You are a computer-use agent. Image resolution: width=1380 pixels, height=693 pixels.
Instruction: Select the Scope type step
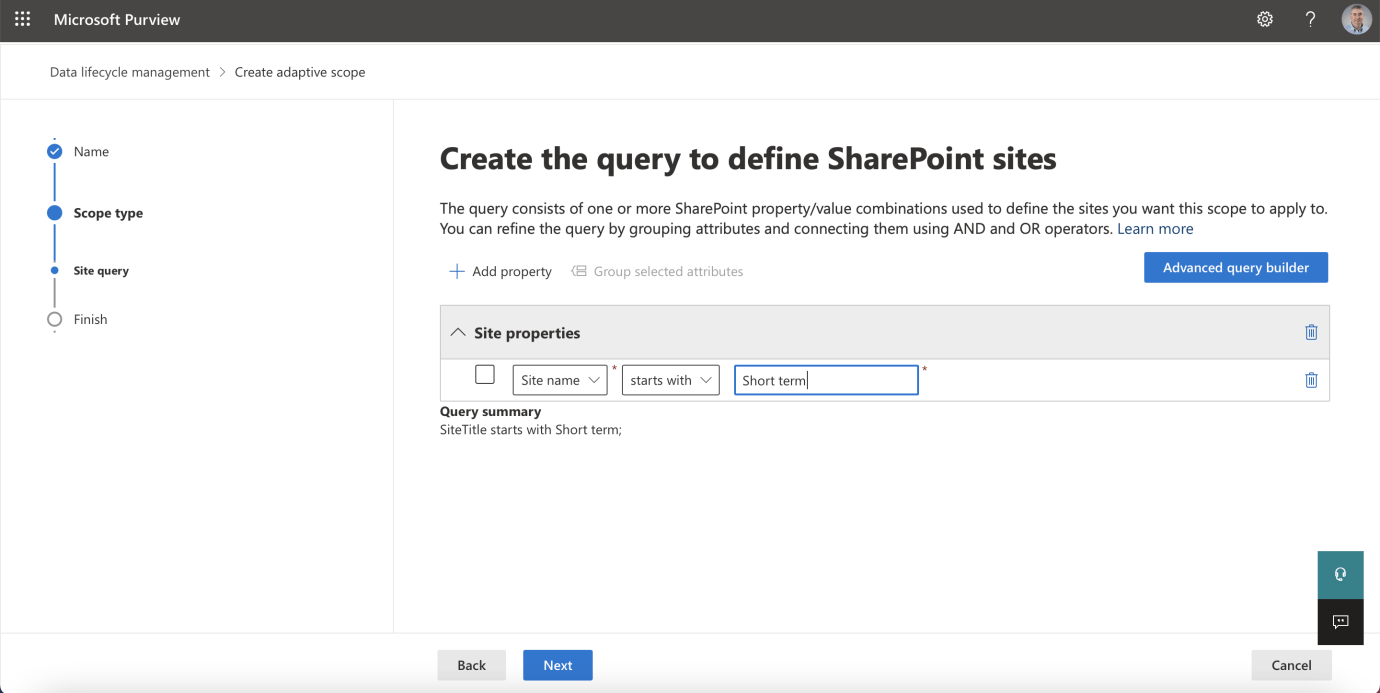[x=108, y=213]
